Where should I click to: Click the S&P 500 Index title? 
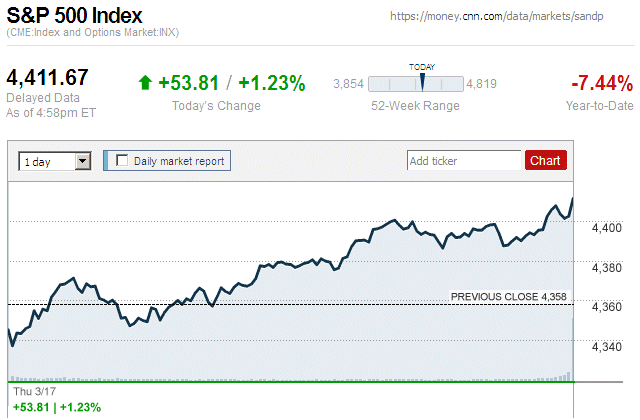point(74,16)
